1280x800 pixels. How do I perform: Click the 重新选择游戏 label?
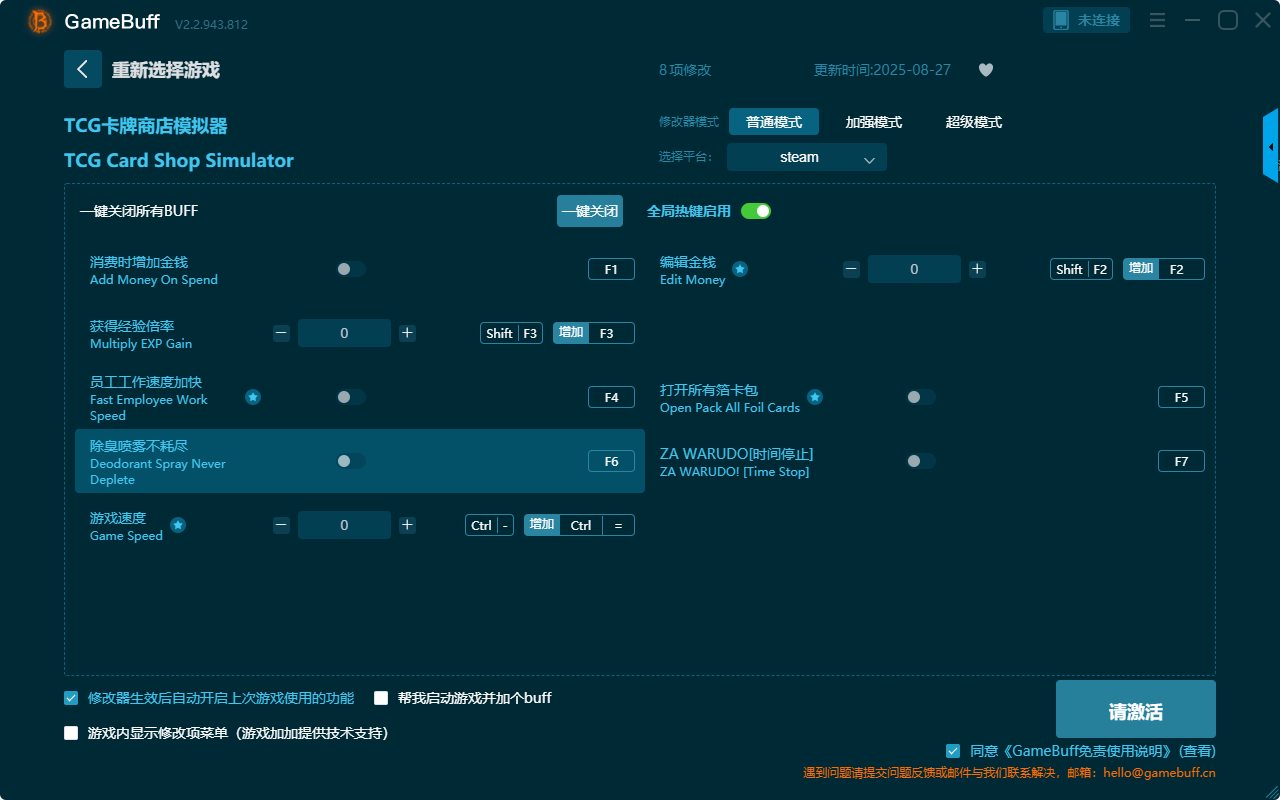(x=166, y=70)
